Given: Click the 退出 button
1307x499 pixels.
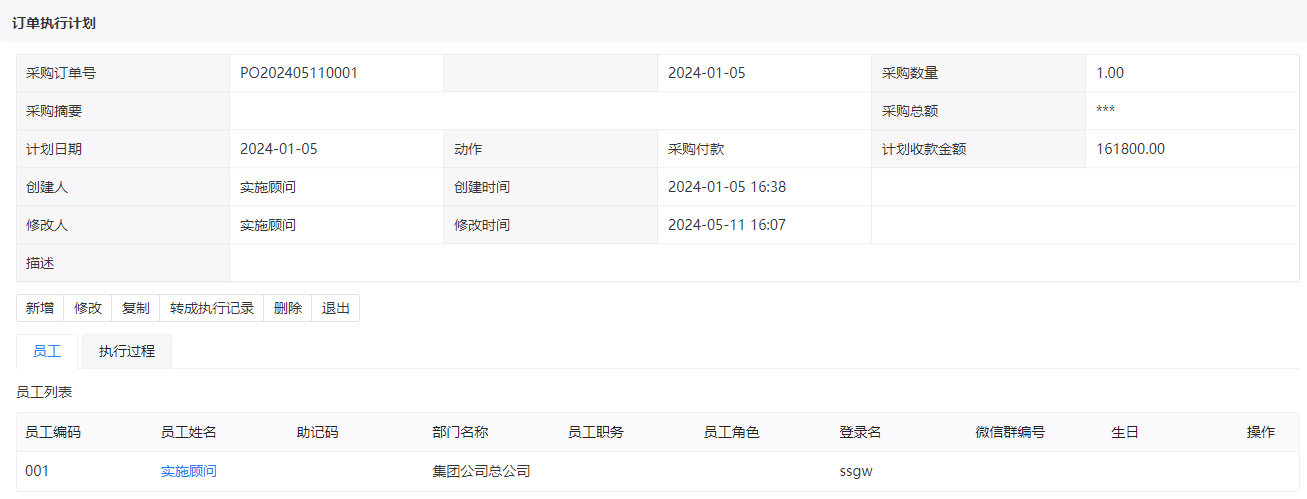Looking at the screenshot, I should 336,308.
